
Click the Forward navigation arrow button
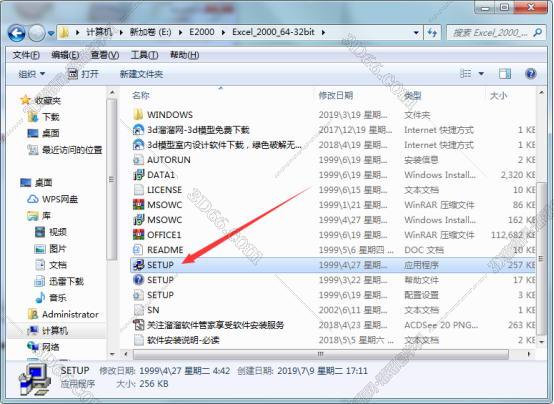[x=36, y=33]
